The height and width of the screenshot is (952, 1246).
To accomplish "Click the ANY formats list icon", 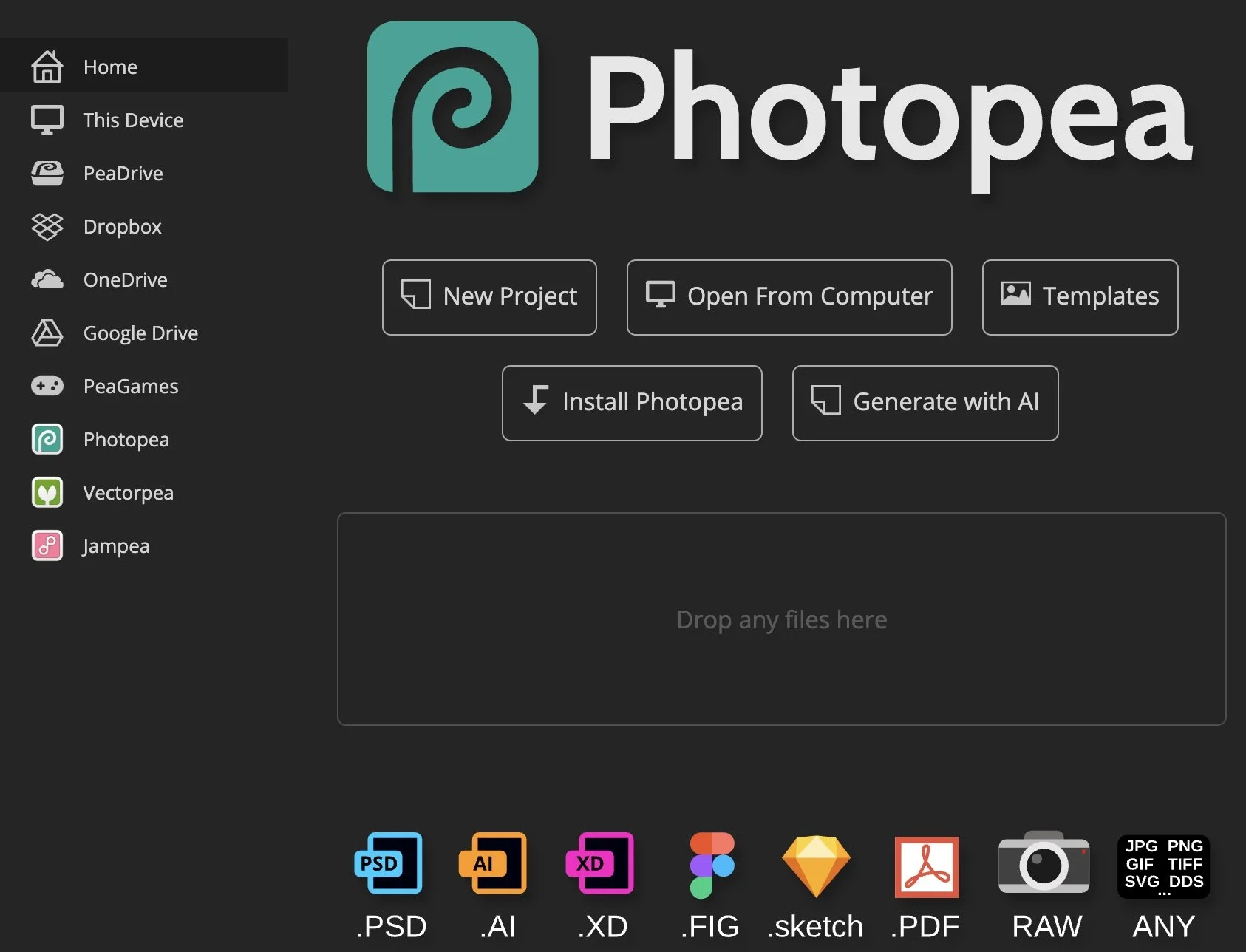I will (x=1164, y=866).
